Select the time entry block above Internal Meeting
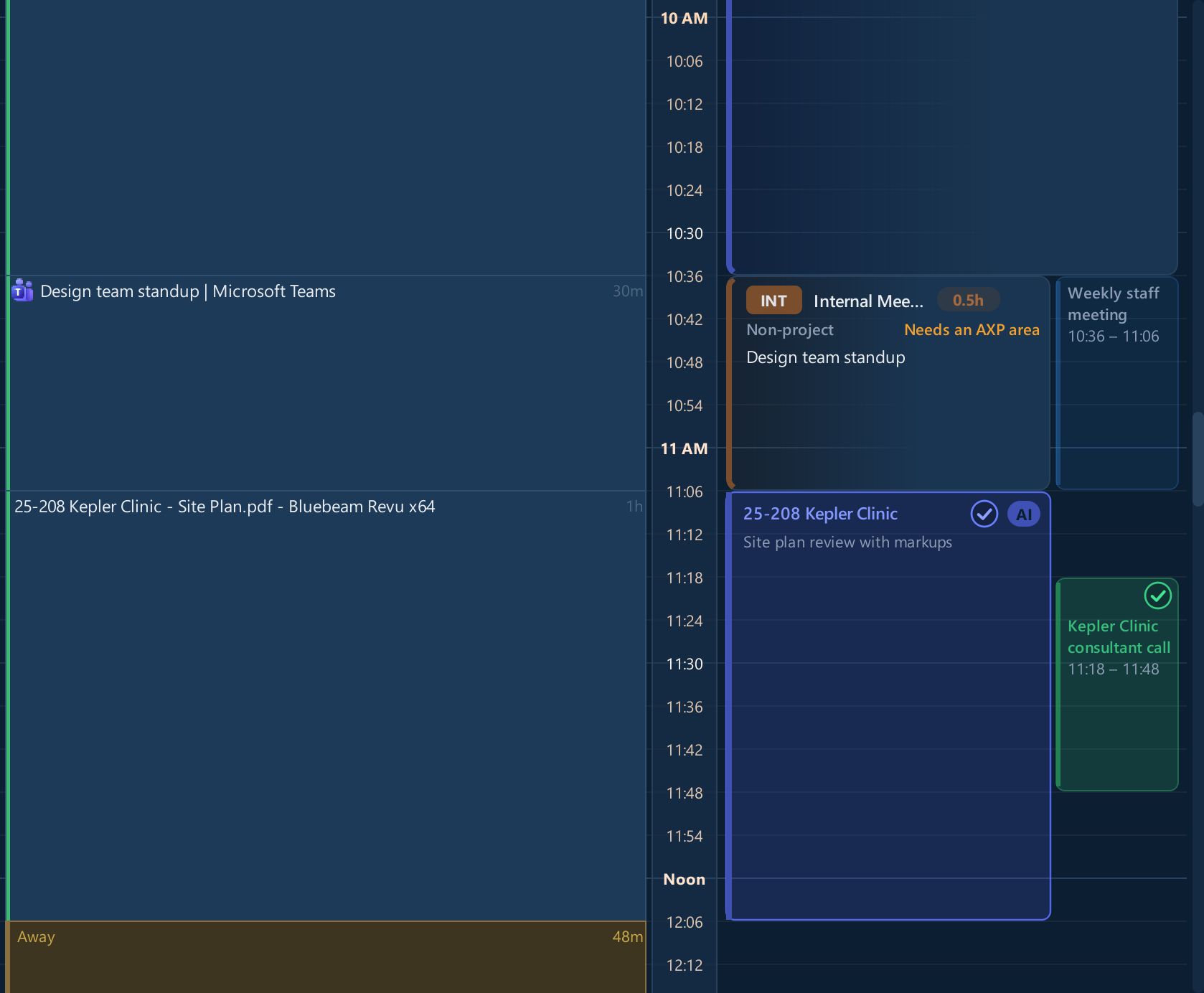This screenshot has height=993, width=1204. click(952, 136)
